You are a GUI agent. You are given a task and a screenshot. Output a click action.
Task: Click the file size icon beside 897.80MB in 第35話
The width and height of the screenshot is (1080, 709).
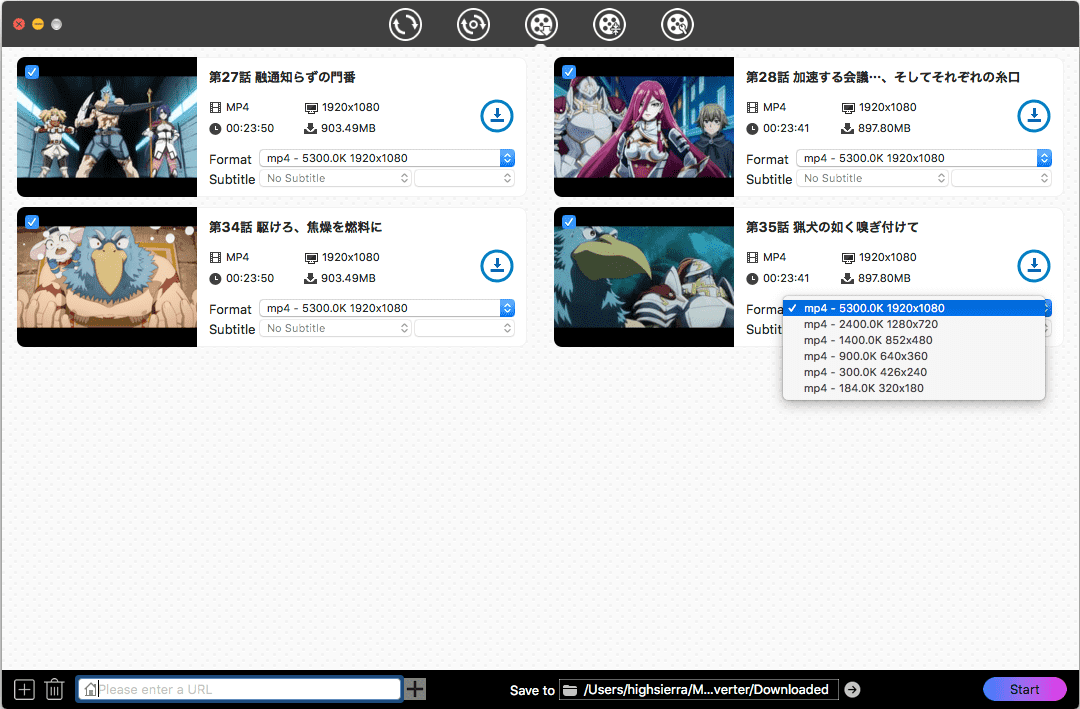[848, 278]
